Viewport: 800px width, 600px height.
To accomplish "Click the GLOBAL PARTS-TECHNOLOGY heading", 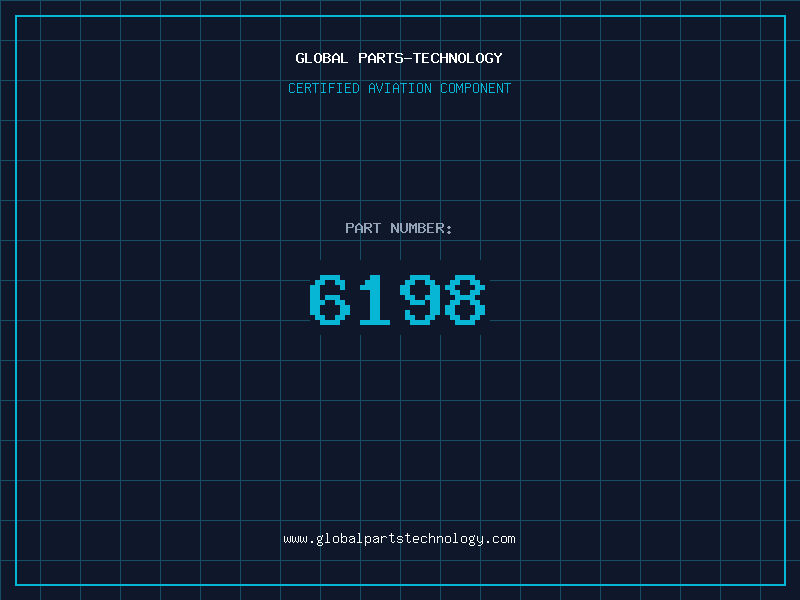I will click(399, 58).
